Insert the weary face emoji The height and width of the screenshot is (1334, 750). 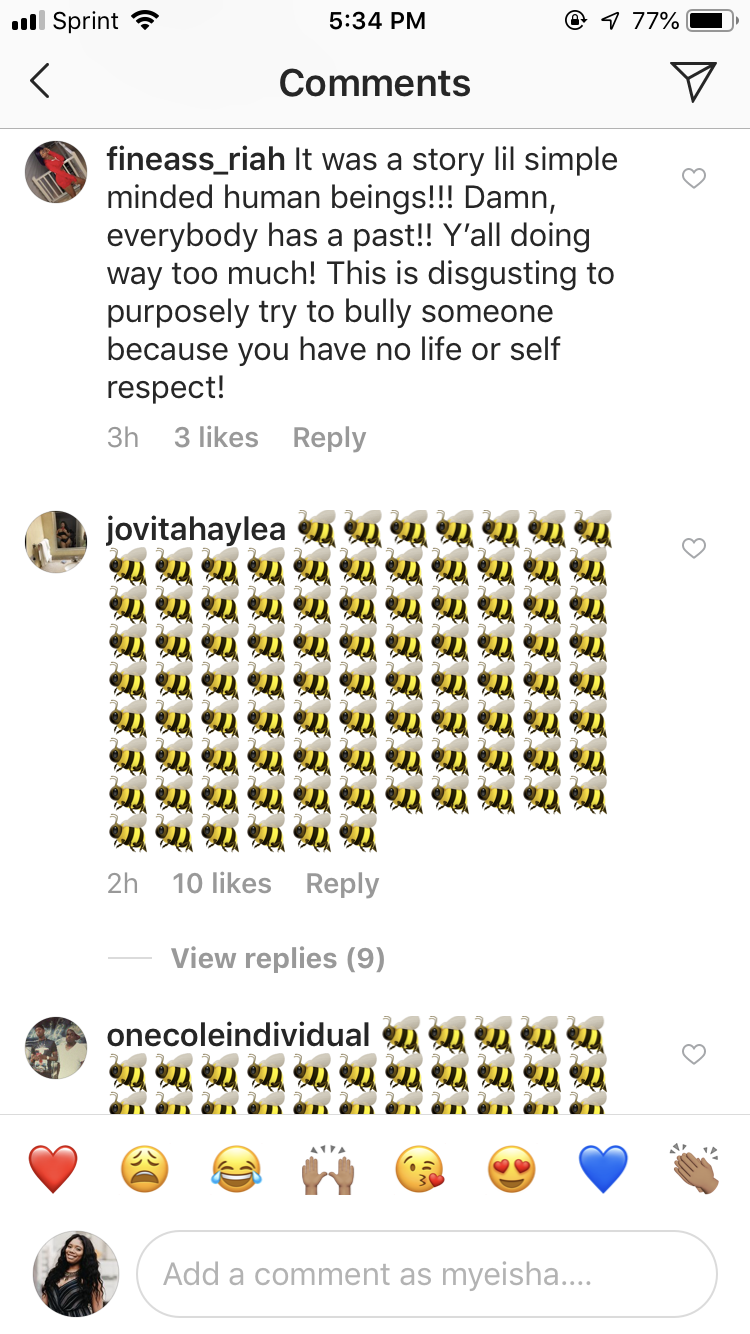(x=145, y=1168)
